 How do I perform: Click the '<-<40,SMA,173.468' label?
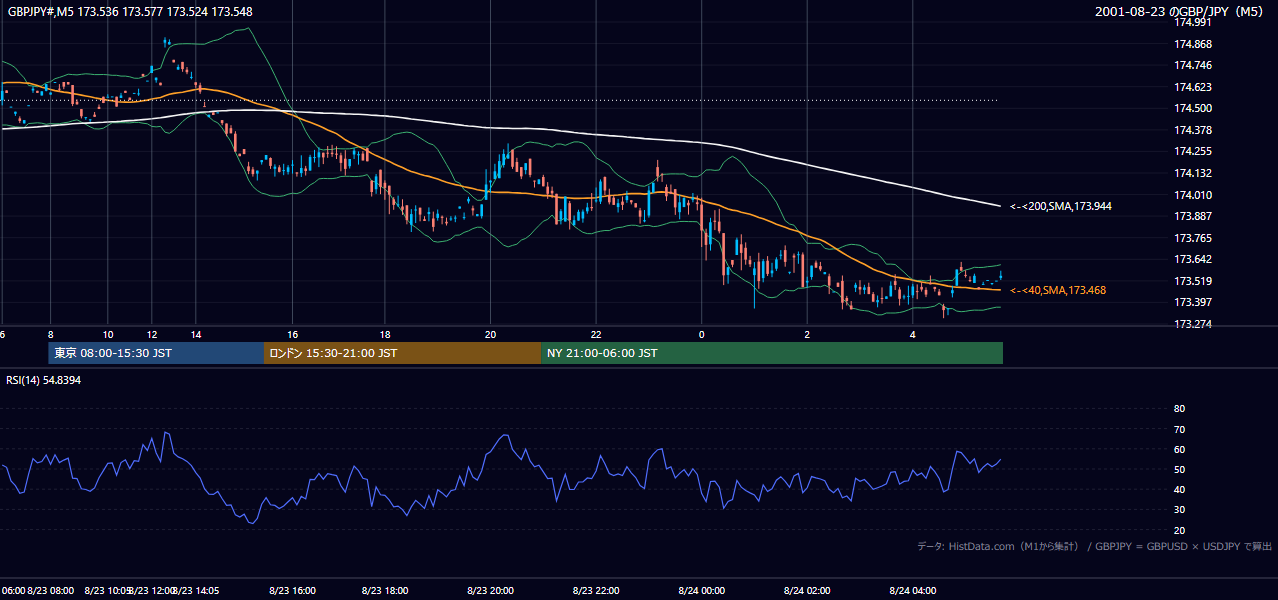[x=1058, y=290]
